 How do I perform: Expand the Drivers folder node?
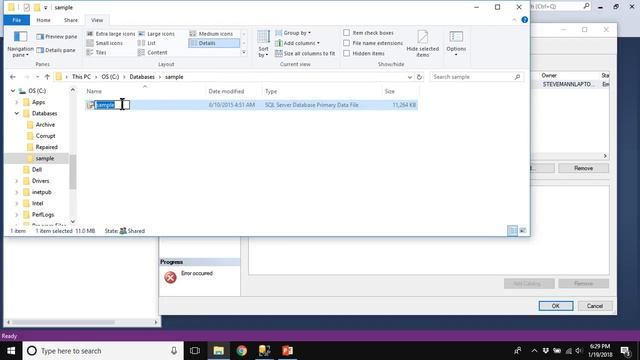(17, 180)
